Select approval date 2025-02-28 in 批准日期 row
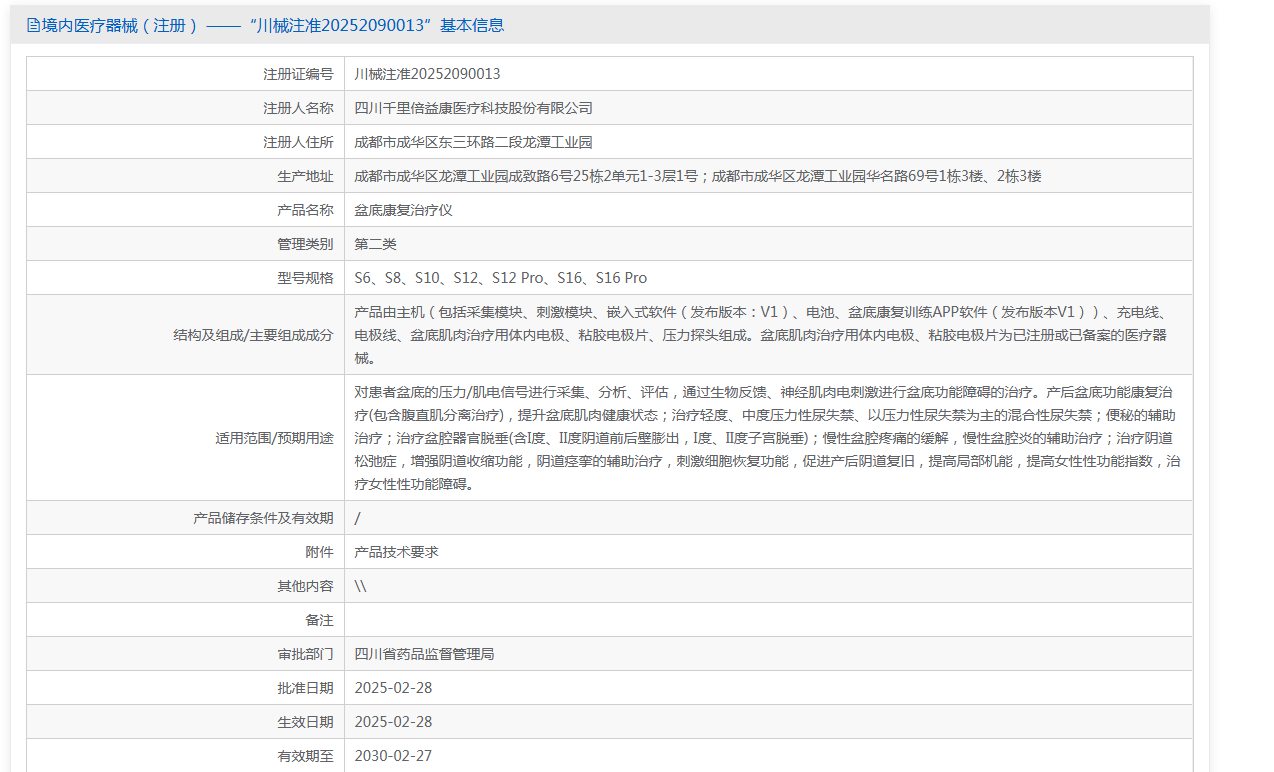The height and width of the screenshot is (772, 1274). [x=393, y=688]
